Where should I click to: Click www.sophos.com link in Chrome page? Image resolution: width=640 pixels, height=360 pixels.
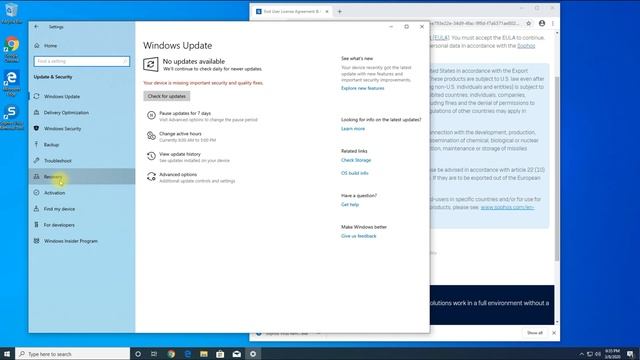(507, 207)
